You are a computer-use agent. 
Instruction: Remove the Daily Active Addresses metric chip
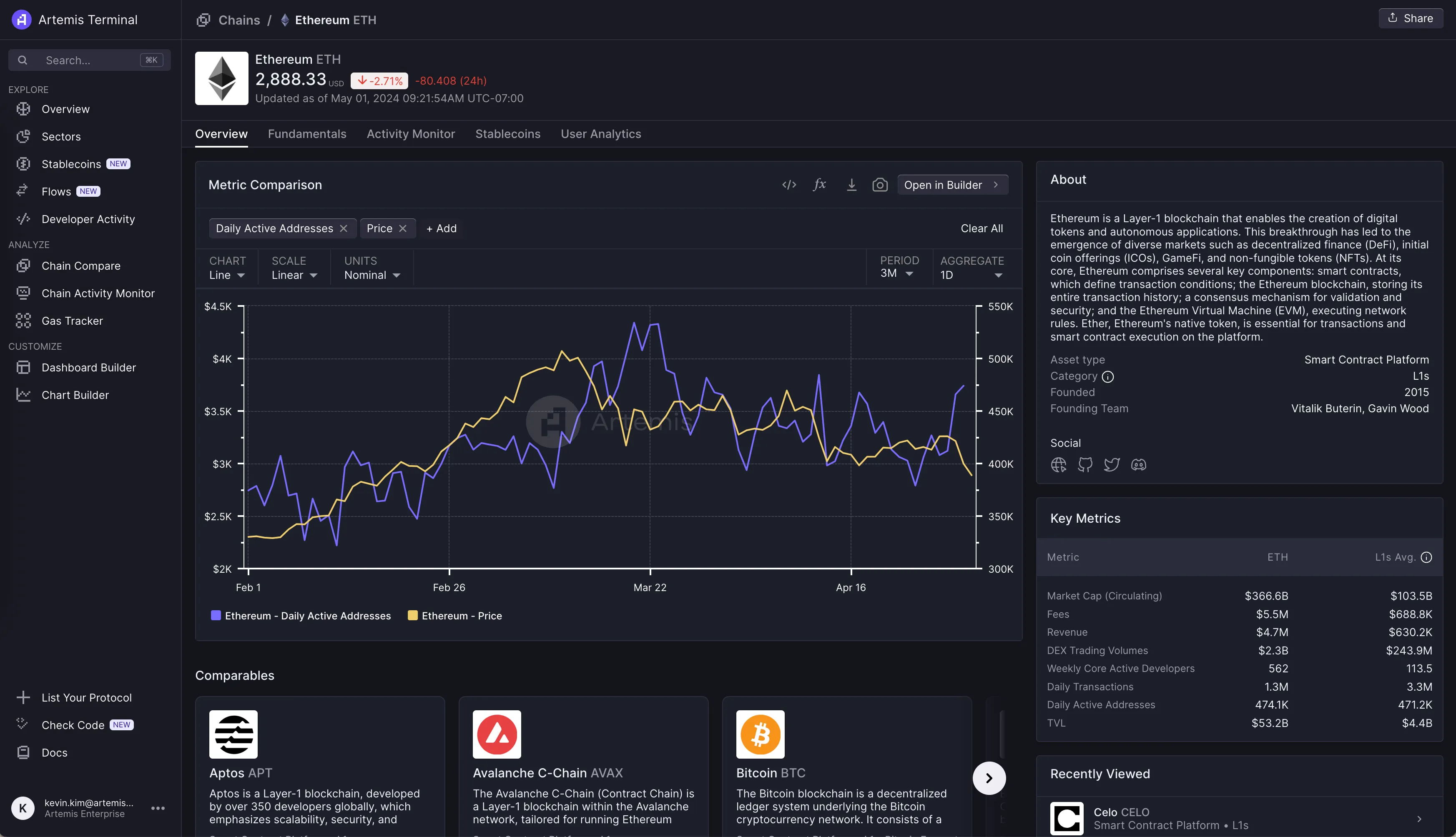(x=344, y=228)
